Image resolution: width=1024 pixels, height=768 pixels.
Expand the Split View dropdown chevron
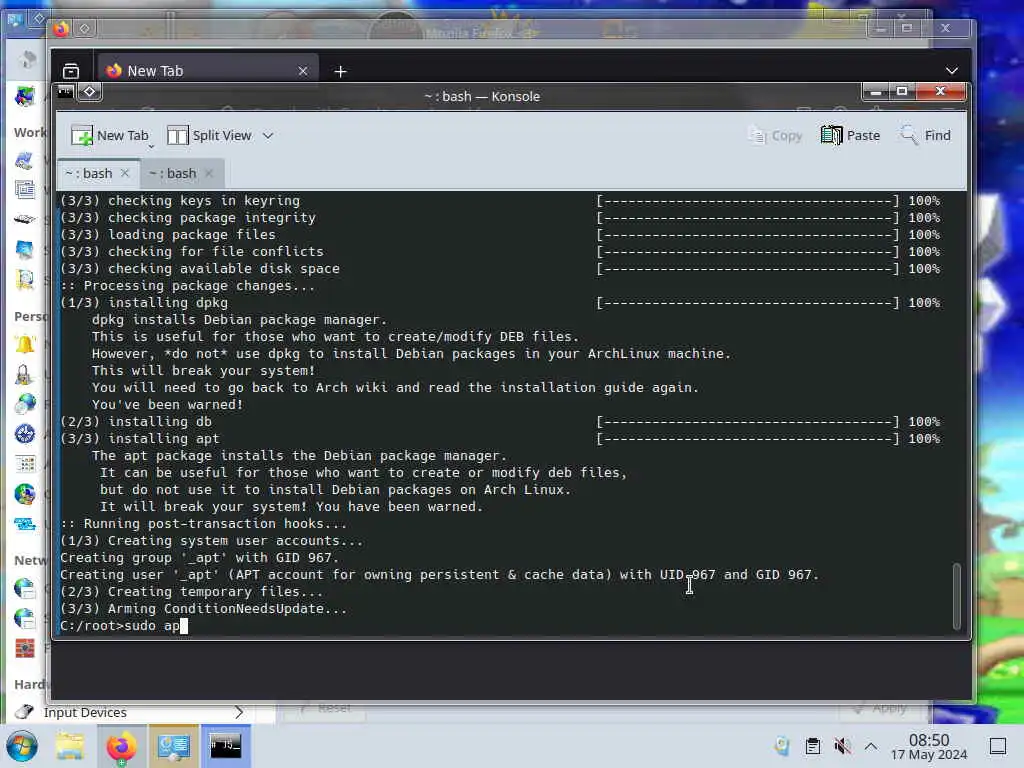point(268,136)
